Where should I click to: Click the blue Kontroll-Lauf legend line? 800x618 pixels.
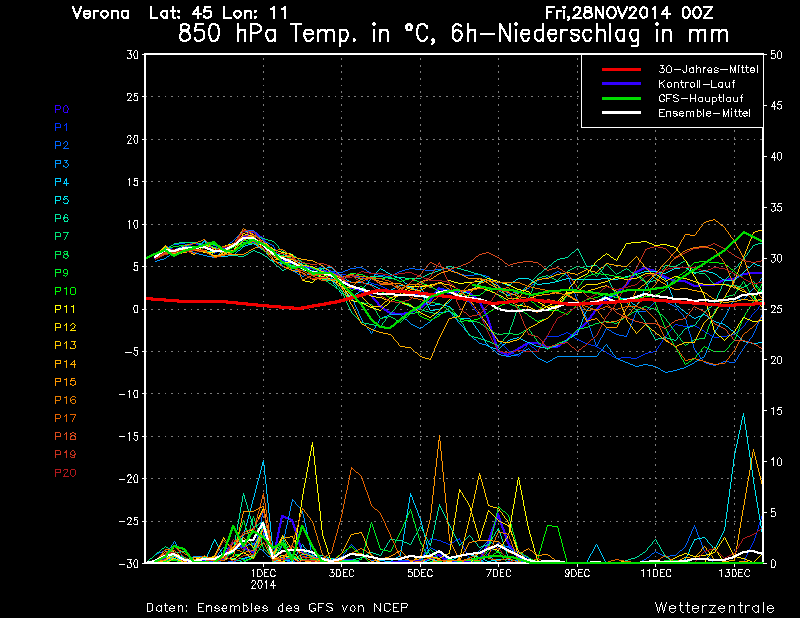pyautogui.click(x=621, y=84)
